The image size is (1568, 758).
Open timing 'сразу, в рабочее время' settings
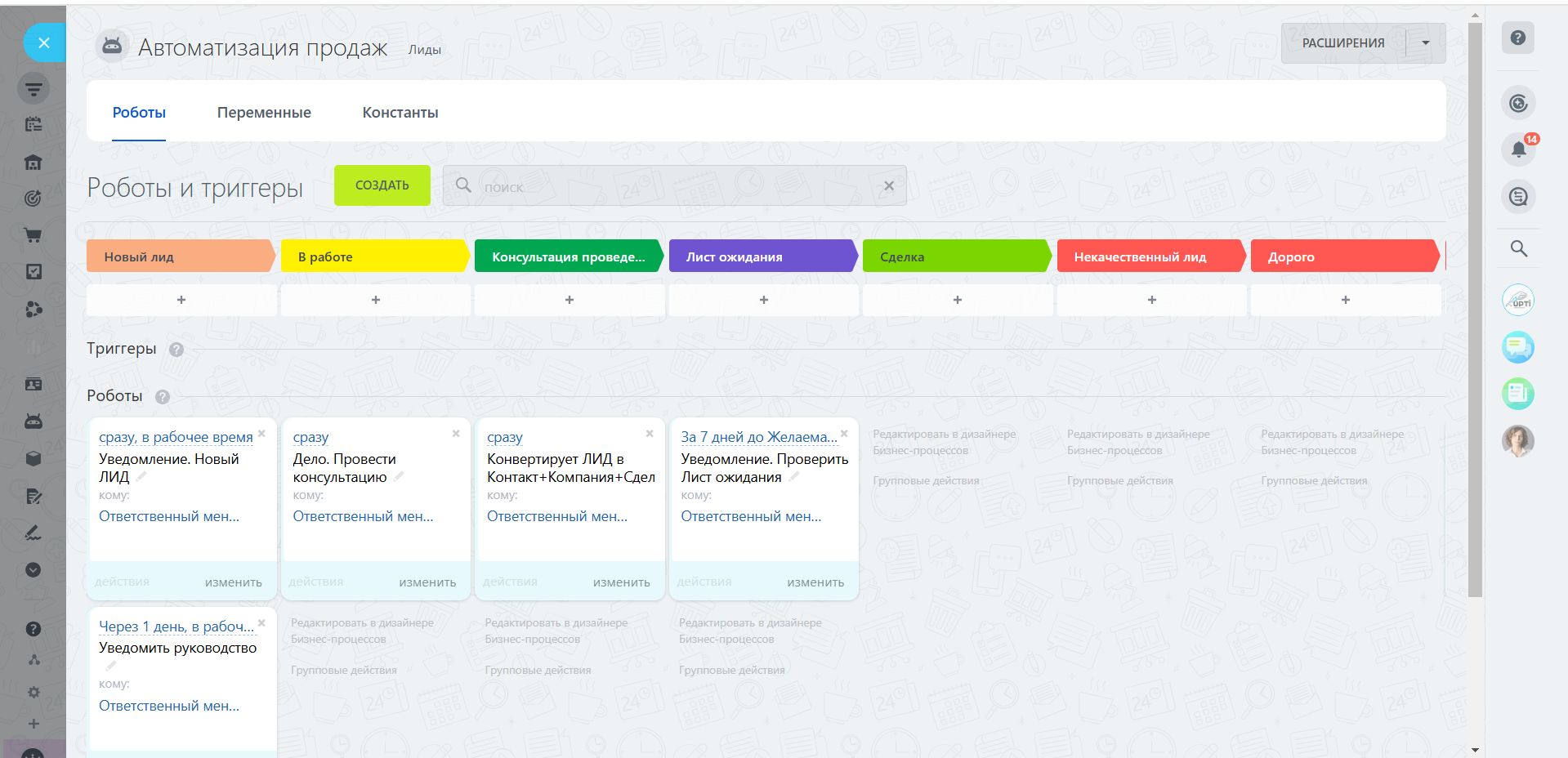coord(176,437)
